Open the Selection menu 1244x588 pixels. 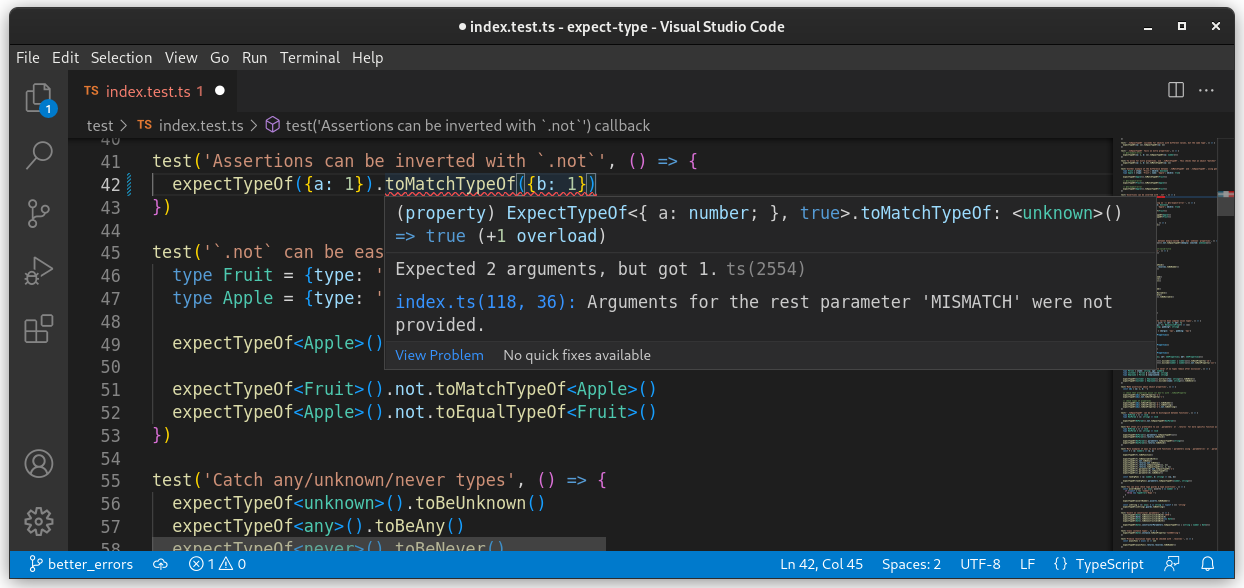coord(121,57)
